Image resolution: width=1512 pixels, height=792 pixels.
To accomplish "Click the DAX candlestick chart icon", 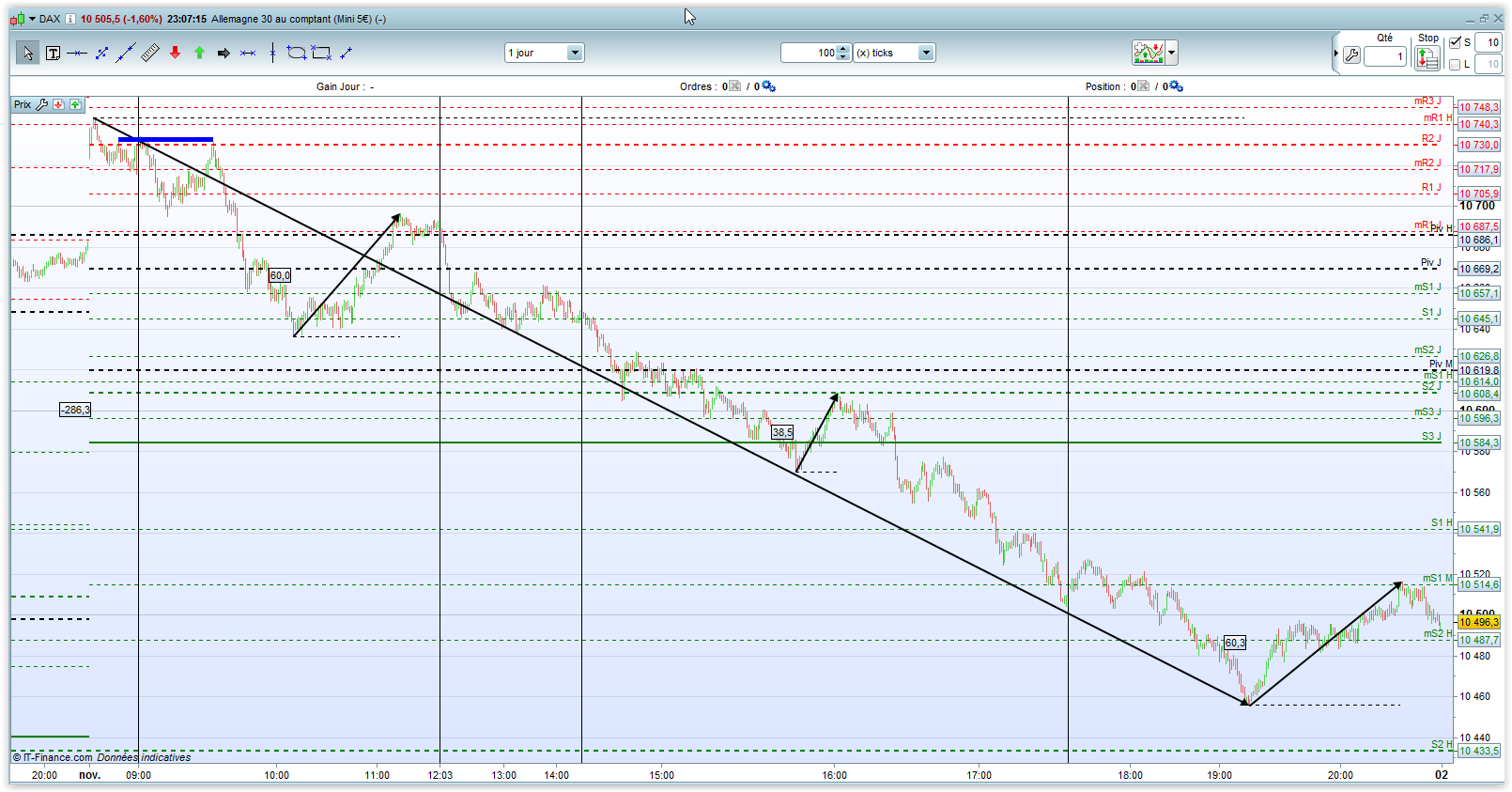I will (x=18, y=19).
